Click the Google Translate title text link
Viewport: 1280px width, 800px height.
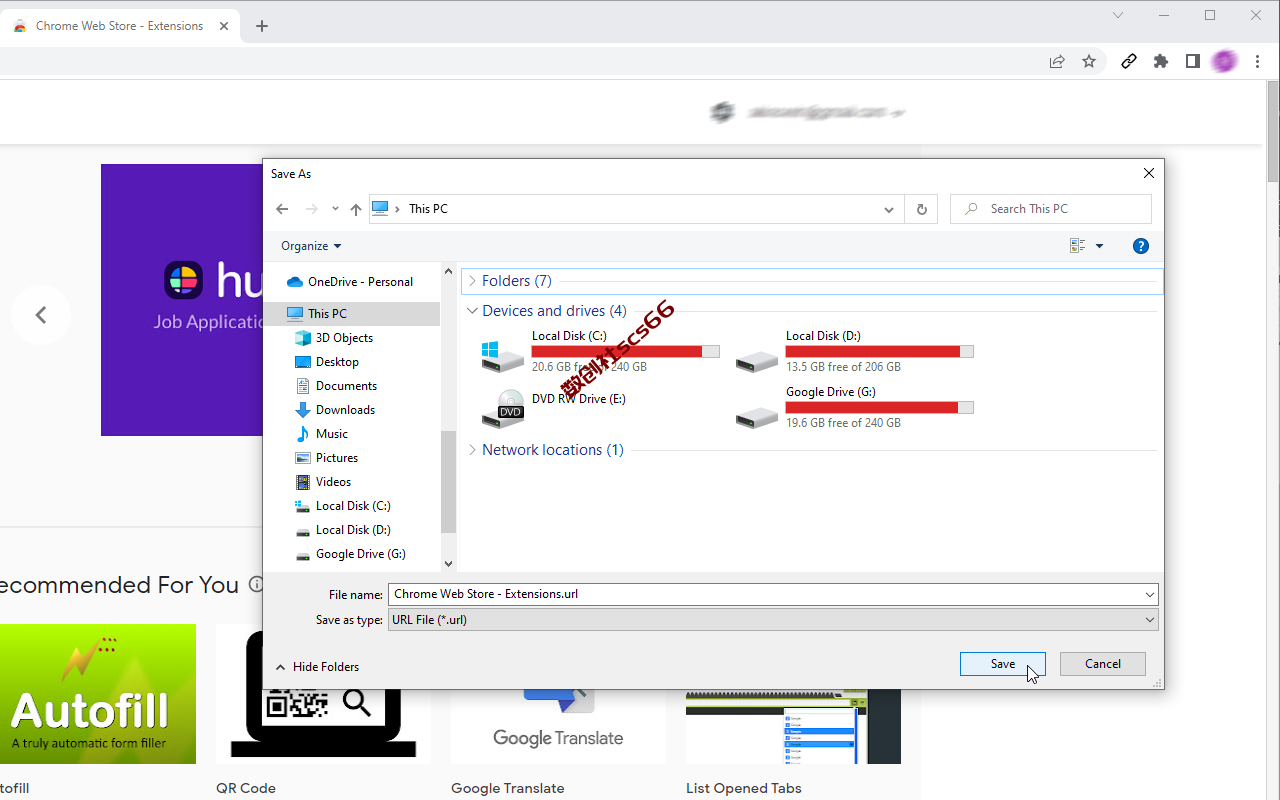click(508, 788)
